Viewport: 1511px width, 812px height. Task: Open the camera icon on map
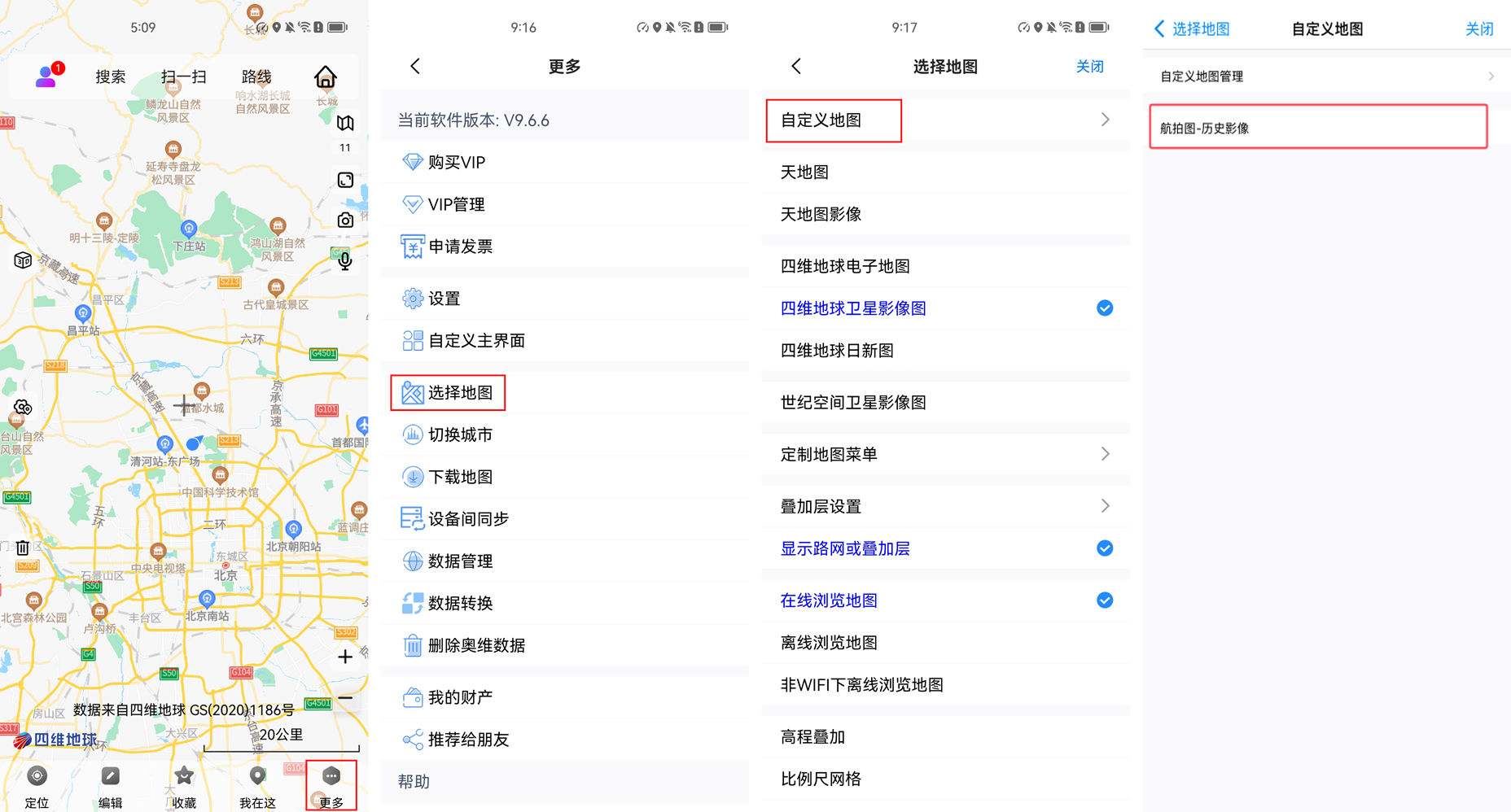point(345,220)
